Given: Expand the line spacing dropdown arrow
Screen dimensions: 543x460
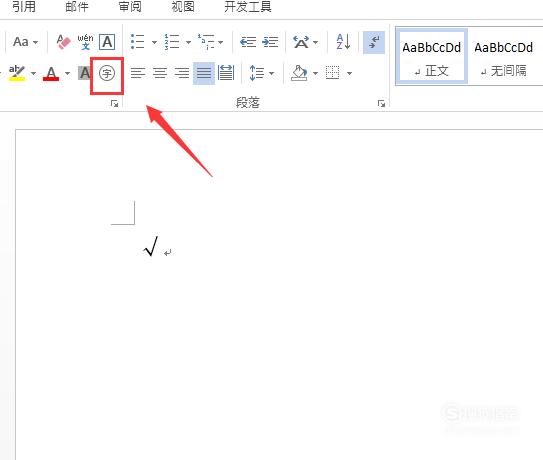Looking at the screenshot, I should pyautogui.click(x=271, y=73).
